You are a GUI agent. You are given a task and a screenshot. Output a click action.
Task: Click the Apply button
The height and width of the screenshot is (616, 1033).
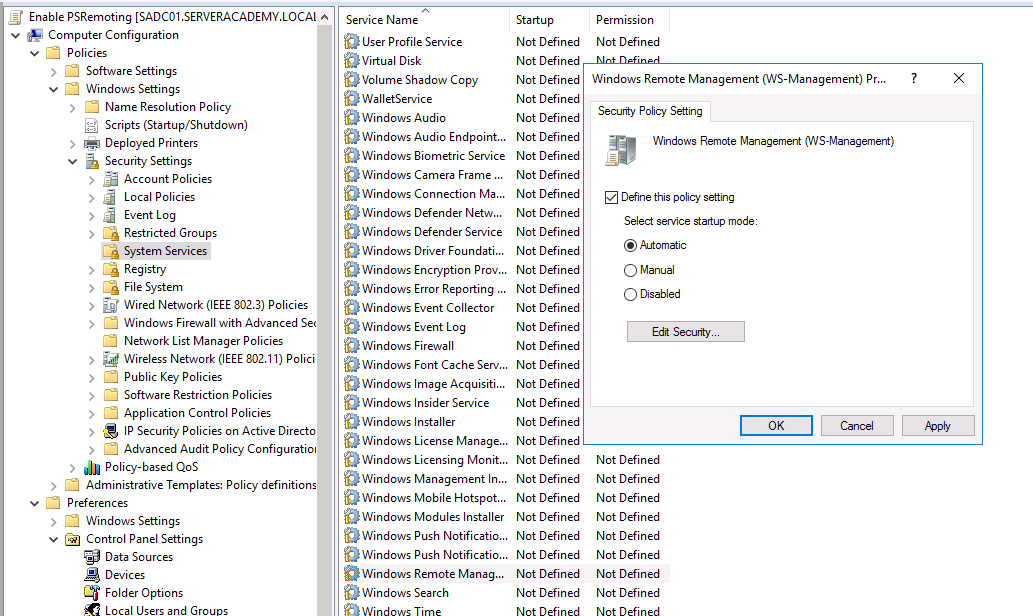point(937,426)
